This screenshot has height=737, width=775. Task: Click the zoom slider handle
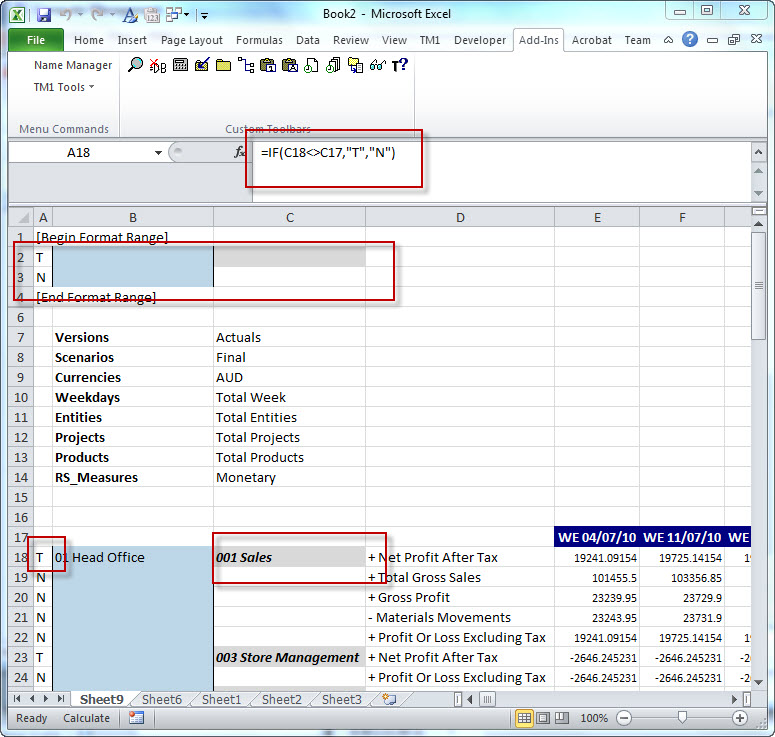682,717
